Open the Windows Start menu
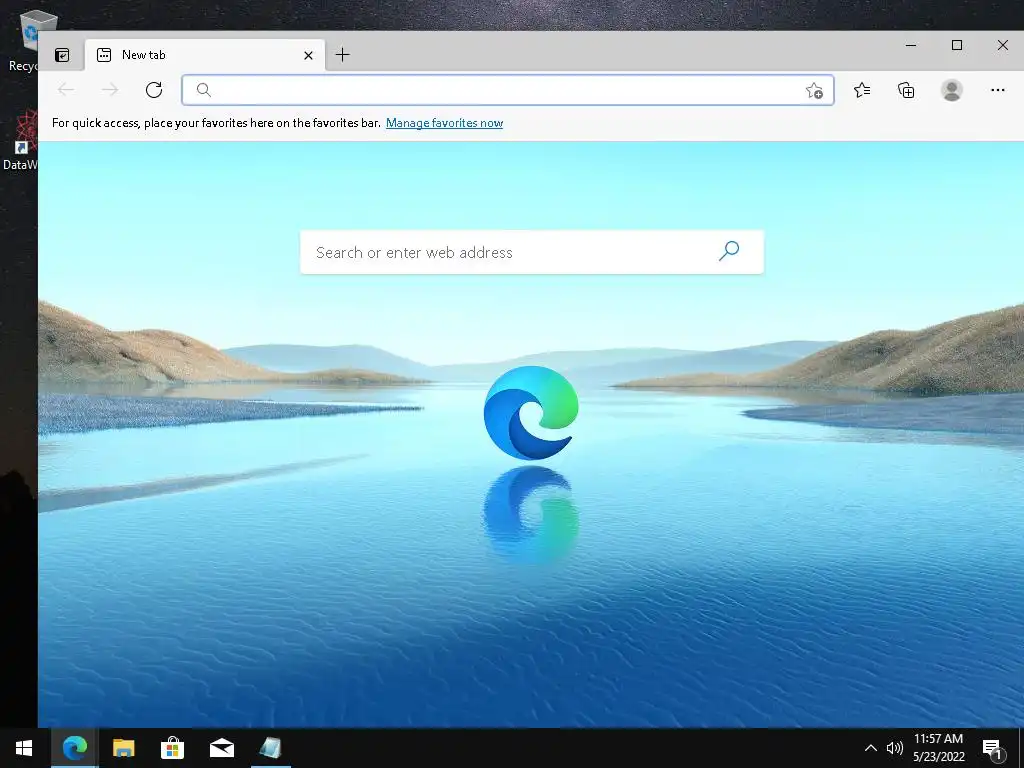Image resolution: width=1024 pixels, height=768 pixels. tap(24, 748)
